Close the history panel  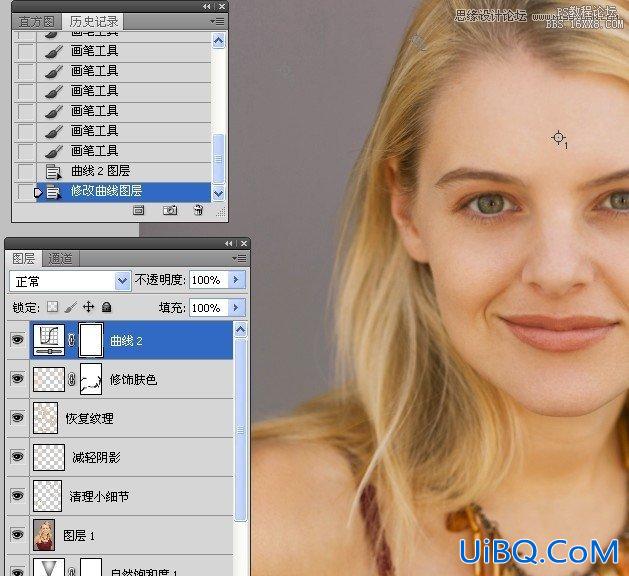click(222, 6)
